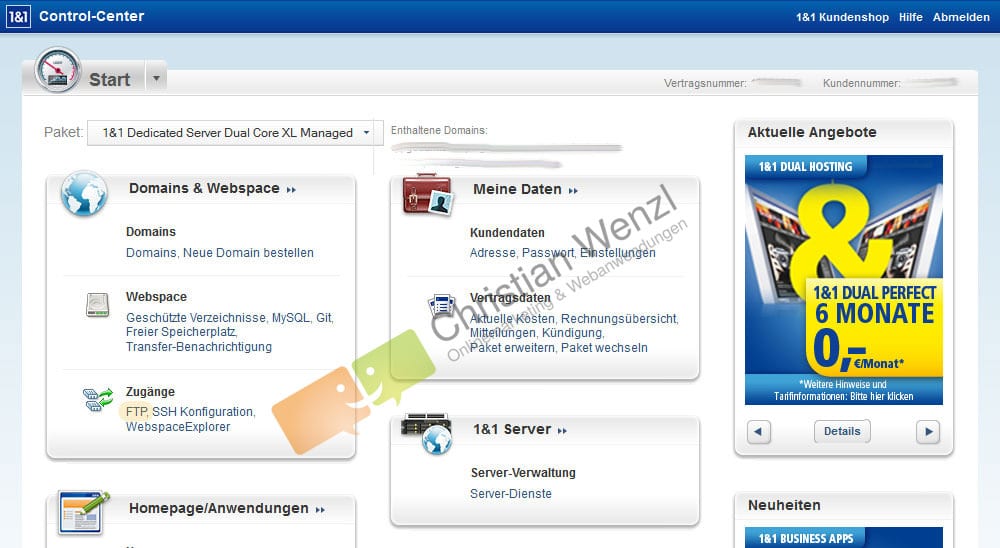Open Paket erweitern
Image resolution: width=1000 pixels, height=548 pixels.
pyautogui.click(x=512, y=348)
